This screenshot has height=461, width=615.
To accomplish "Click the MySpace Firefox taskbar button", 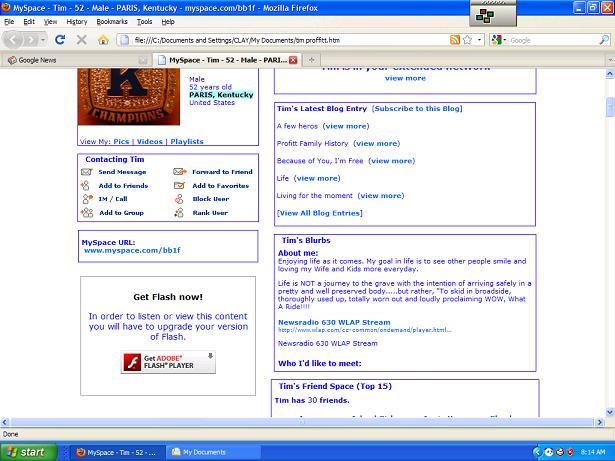I will pos(118,452).
